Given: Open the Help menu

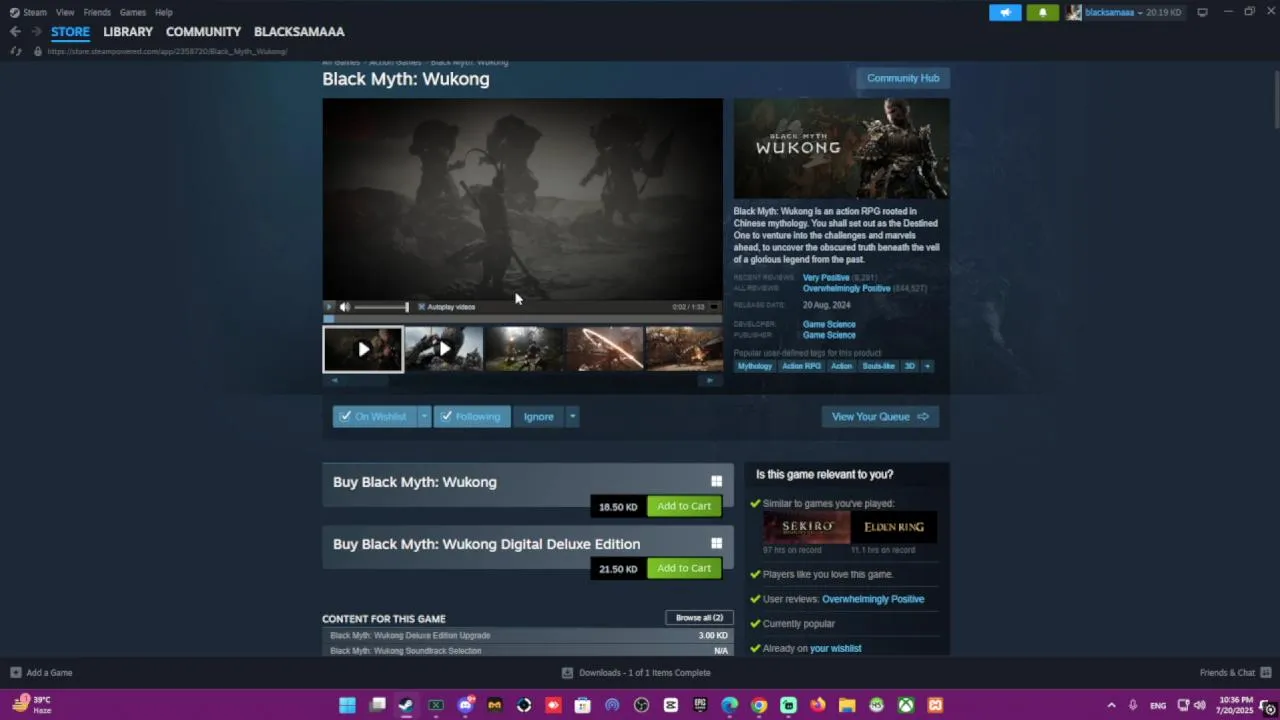Looking at the screenshot, I should pyautogui.click(x=164, y=12).
